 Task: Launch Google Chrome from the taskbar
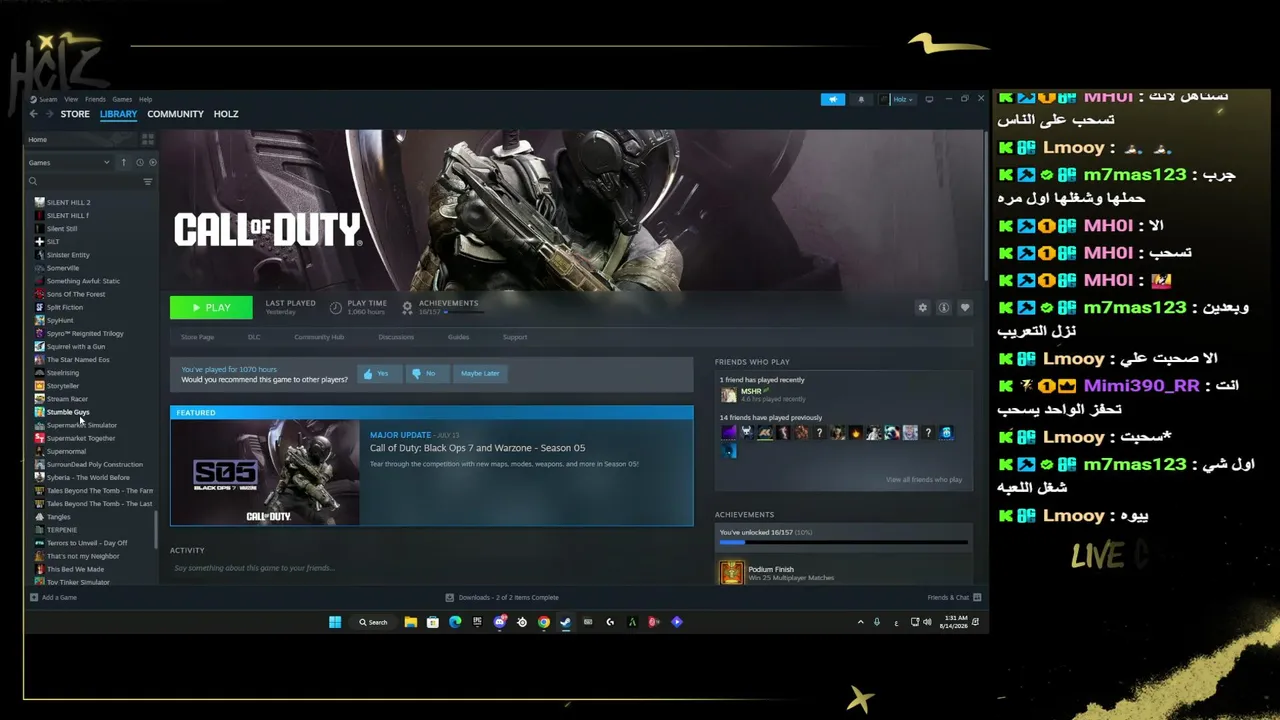[x=543, y=622]
